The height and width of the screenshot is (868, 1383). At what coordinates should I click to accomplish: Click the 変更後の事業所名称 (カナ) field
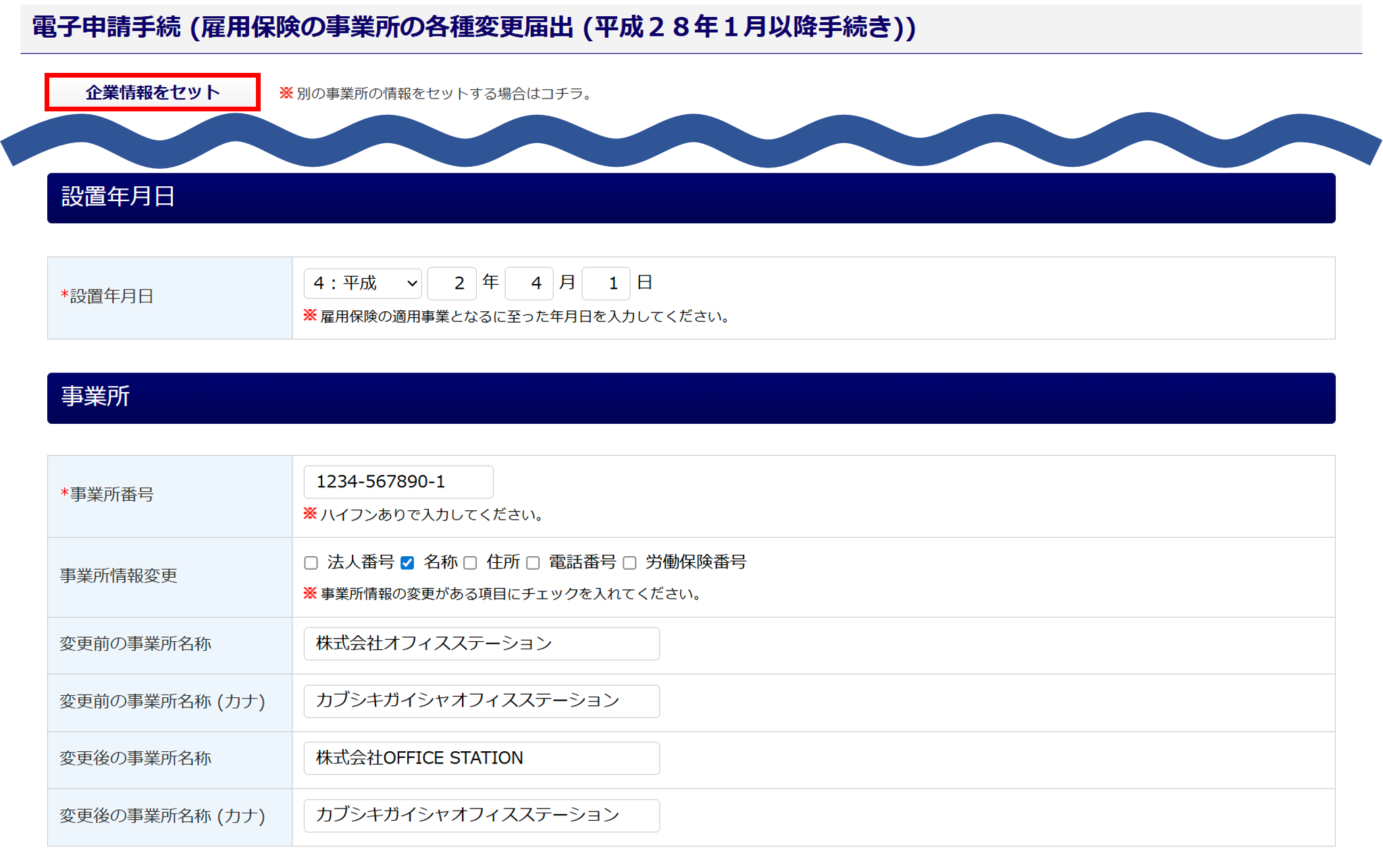481,815
